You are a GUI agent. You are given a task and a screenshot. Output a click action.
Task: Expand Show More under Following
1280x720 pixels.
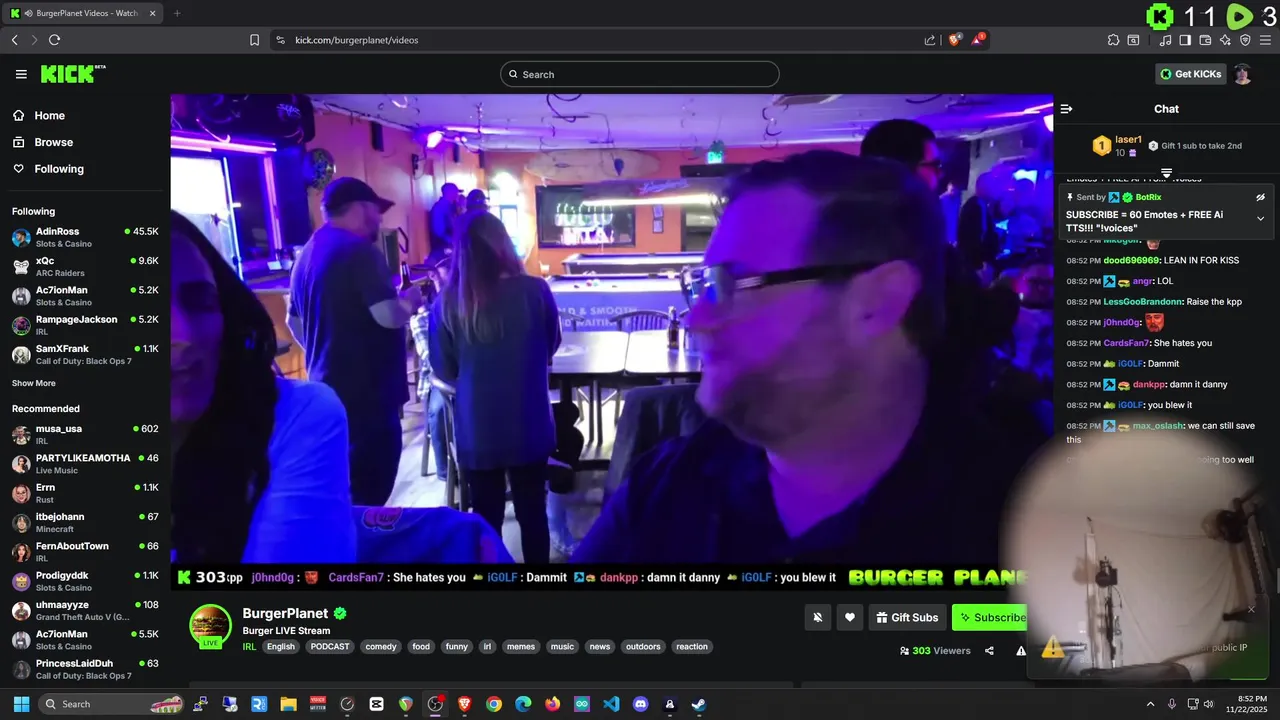[x=34, y=383]
